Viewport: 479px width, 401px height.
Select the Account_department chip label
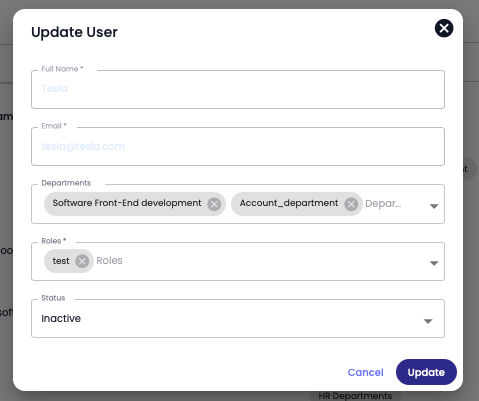[x=289, y=203]
